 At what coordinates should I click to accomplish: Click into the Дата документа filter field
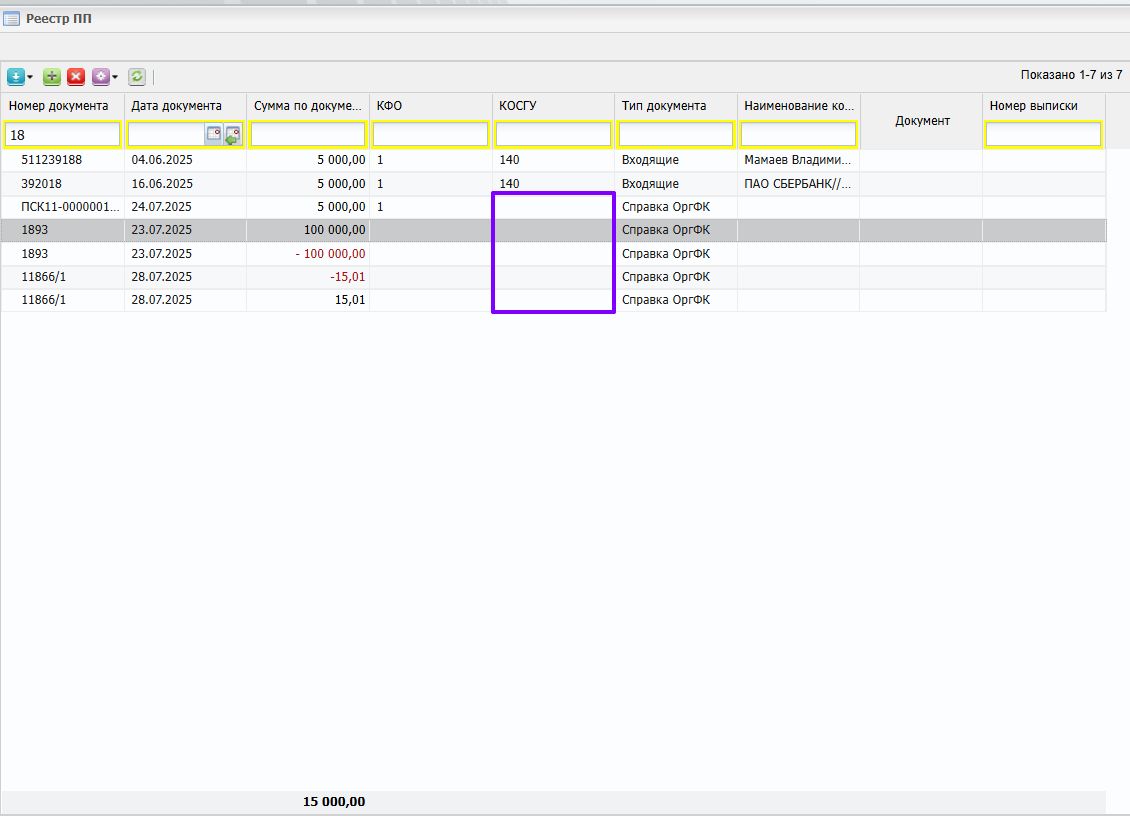tap(167, 135)
